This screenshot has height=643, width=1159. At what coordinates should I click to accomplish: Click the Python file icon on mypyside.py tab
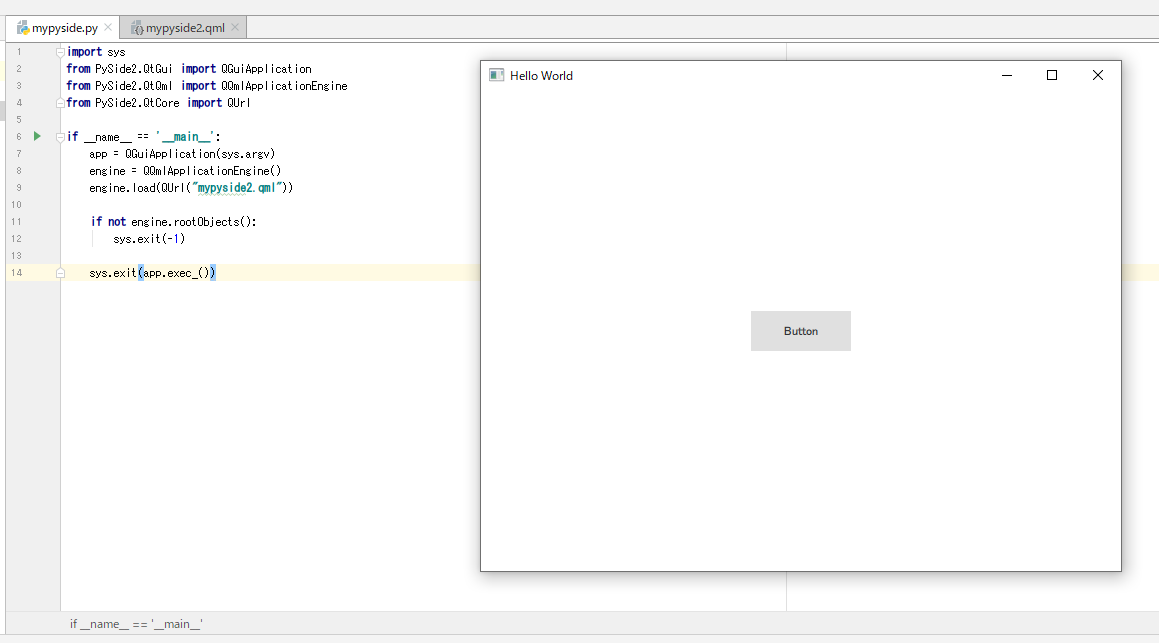[x=23, y=28]
